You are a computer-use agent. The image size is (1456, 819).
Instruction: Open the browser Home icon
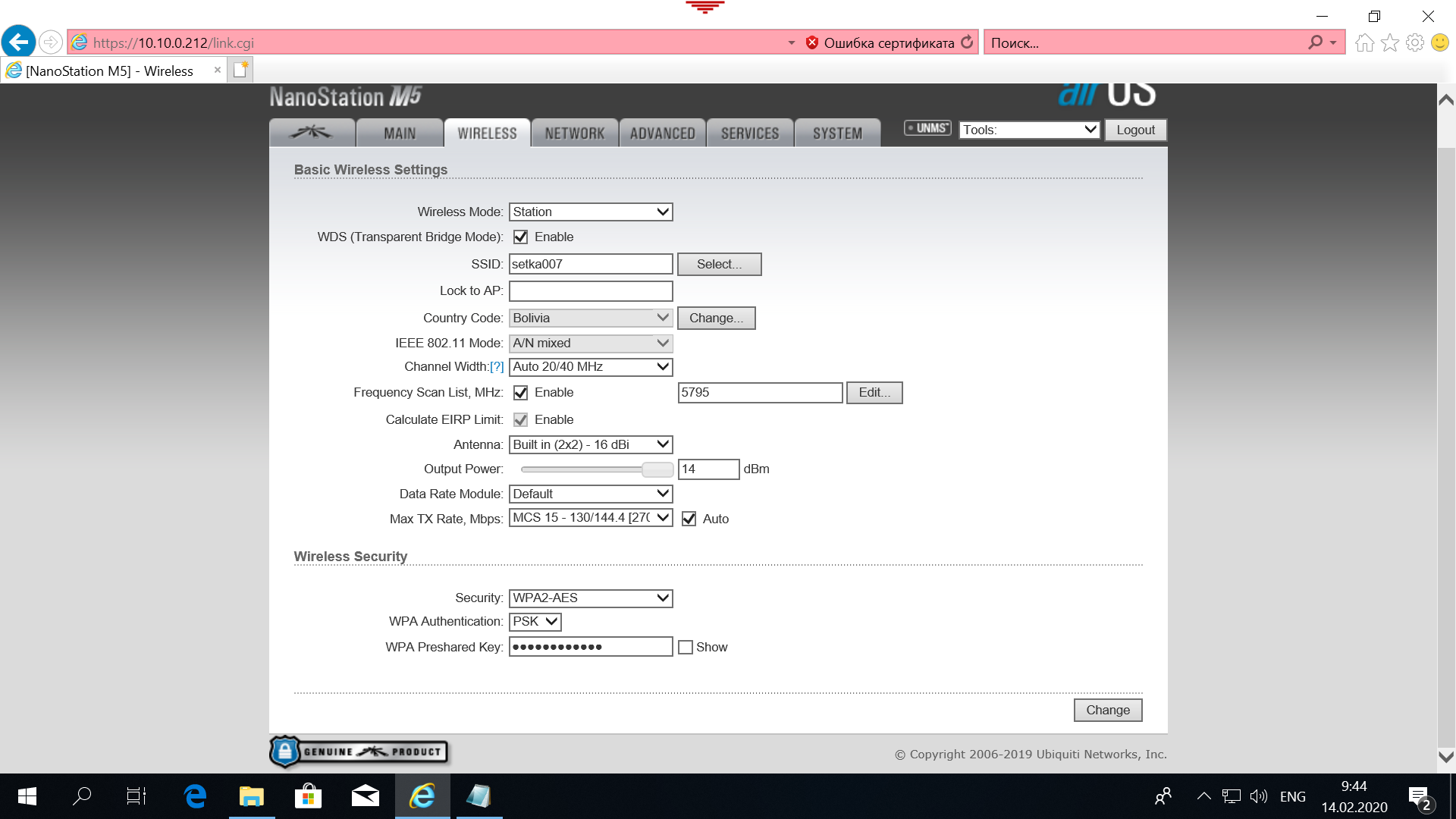pos(1365,42)
